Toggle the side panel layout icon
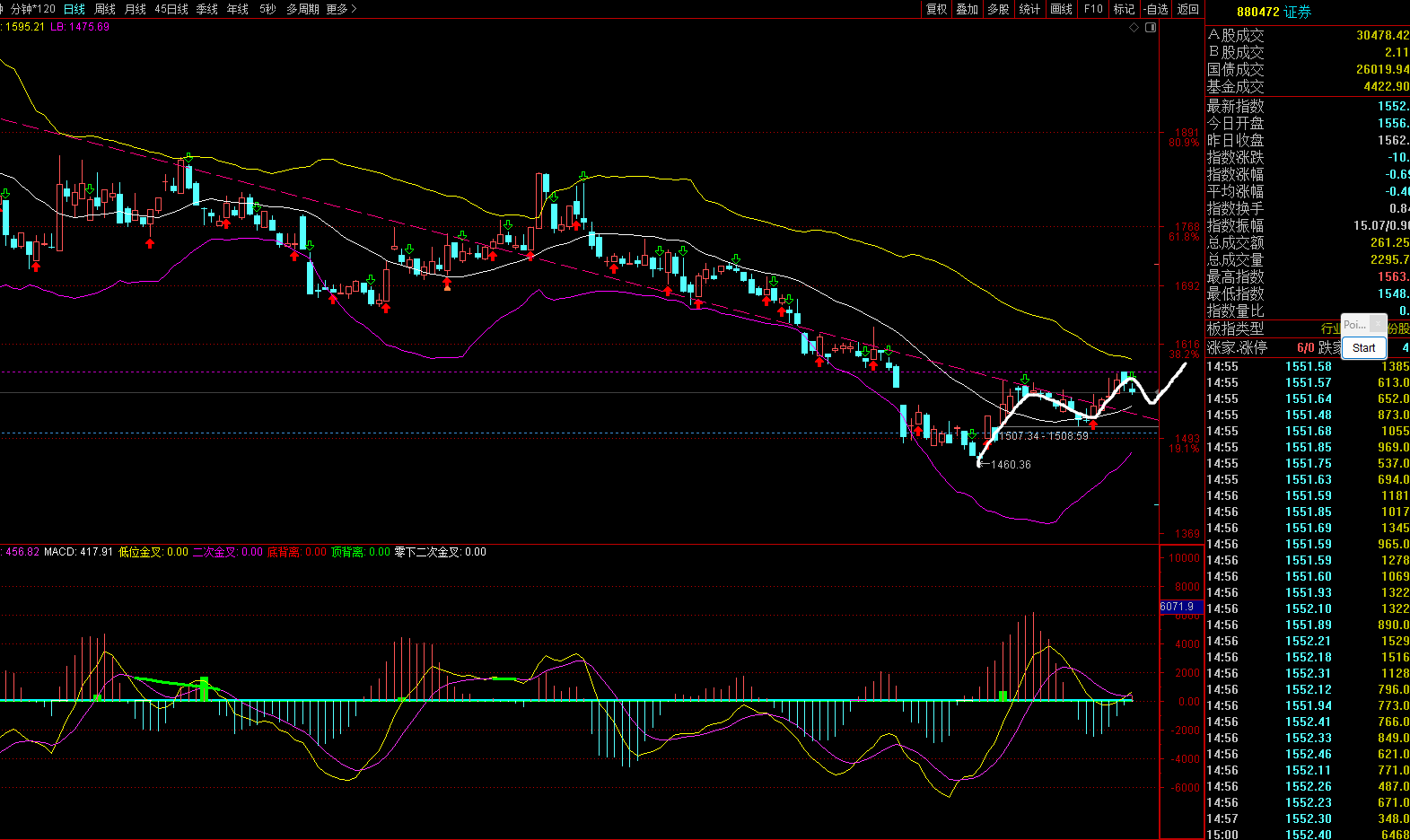 pyautogui.click(x=1151, y=27)
